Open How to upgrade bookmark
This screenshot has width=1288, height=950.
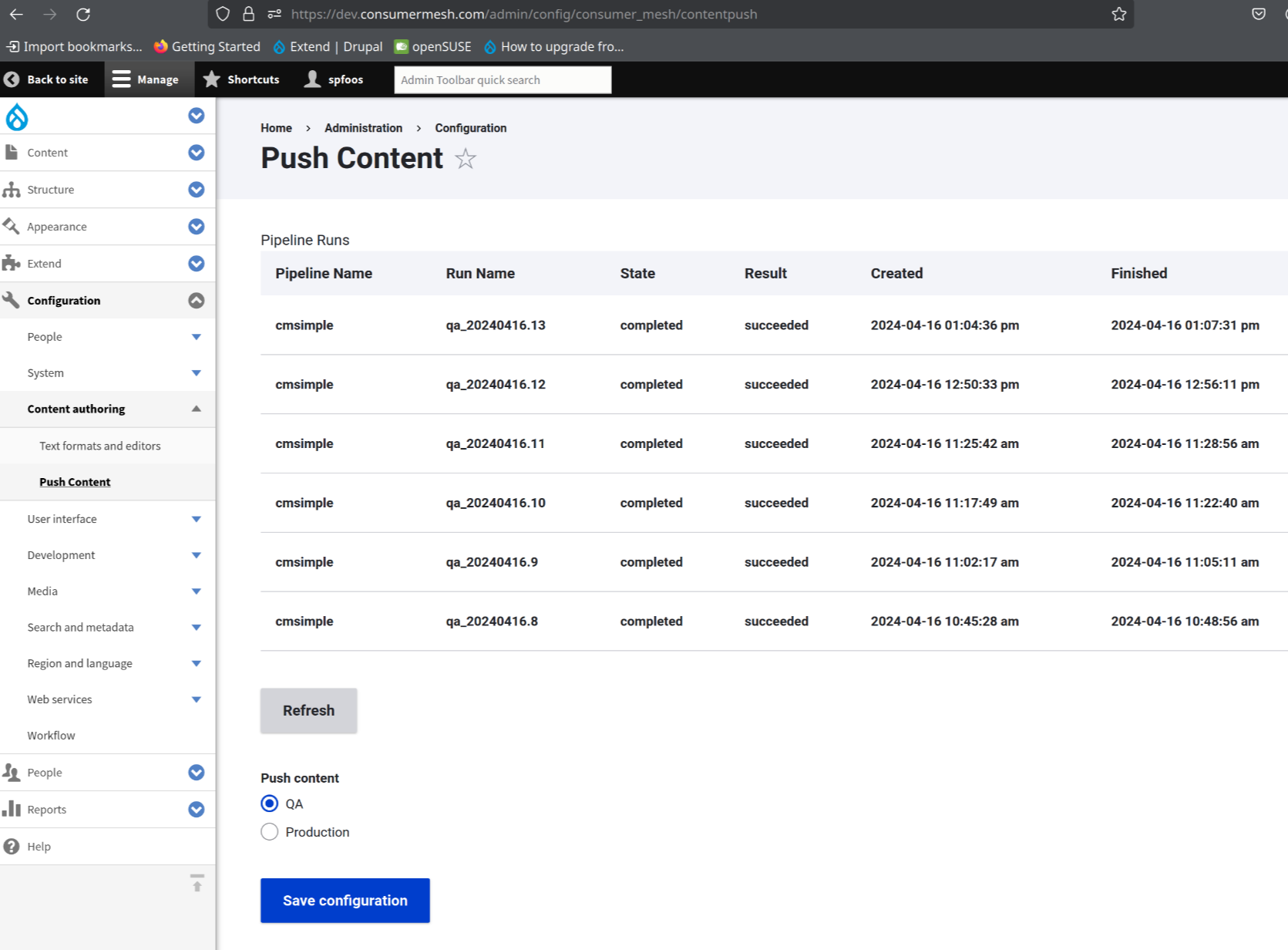point(553,46)
